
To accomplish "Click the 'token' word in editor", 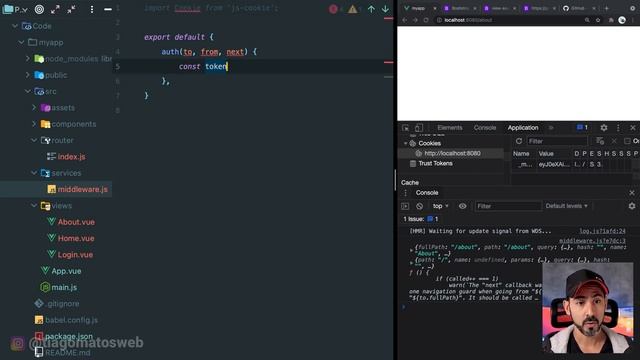I will (216, 67).
